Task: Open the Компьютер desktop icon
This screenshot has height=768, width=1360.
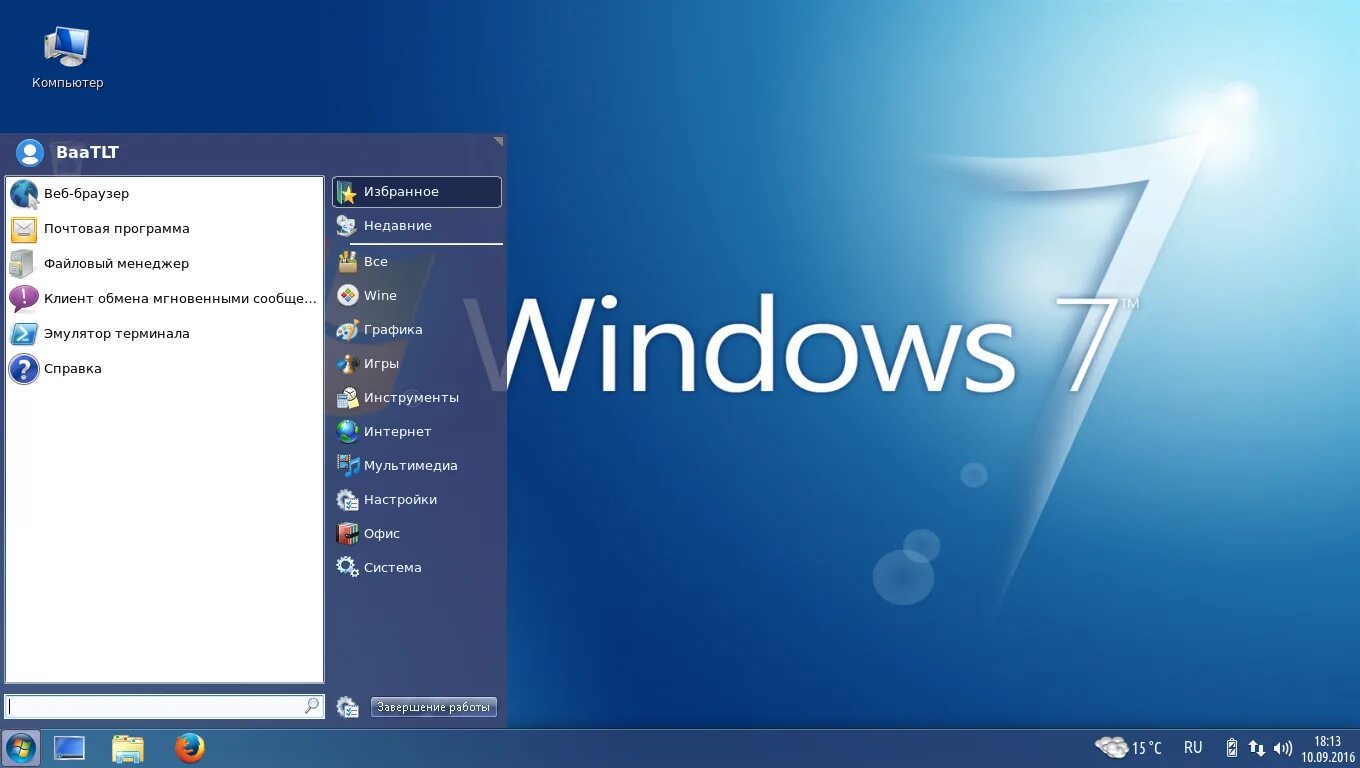Action: click(x=67, y=58)
